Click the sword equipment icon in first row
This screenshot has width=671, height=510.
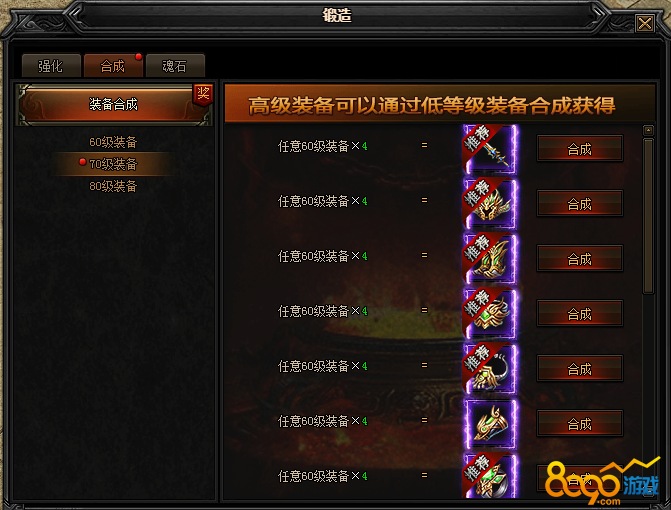490,148
